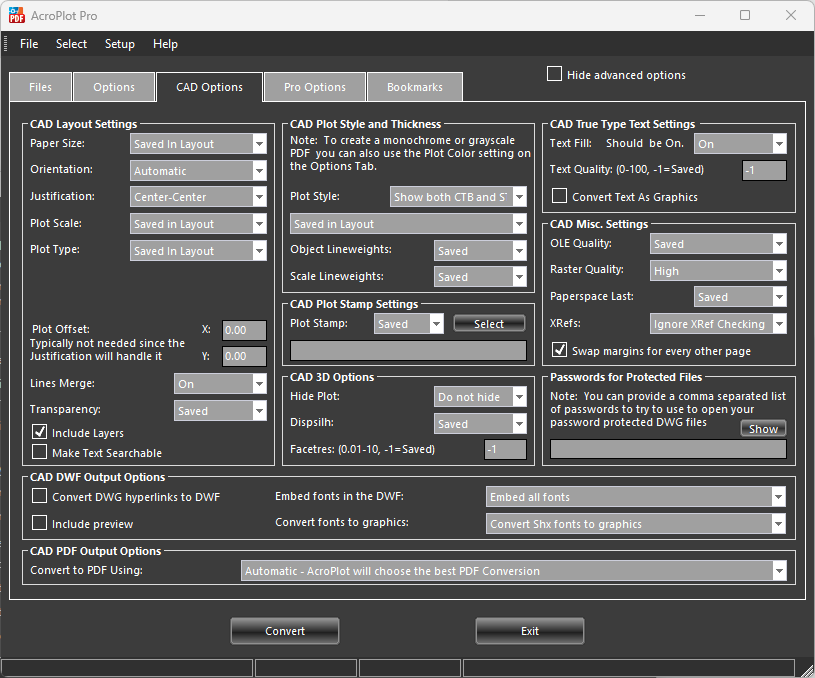Screen dimensions: 815x678
Task: Enable Hide advanced options checkbox
Action: (555, 74)
